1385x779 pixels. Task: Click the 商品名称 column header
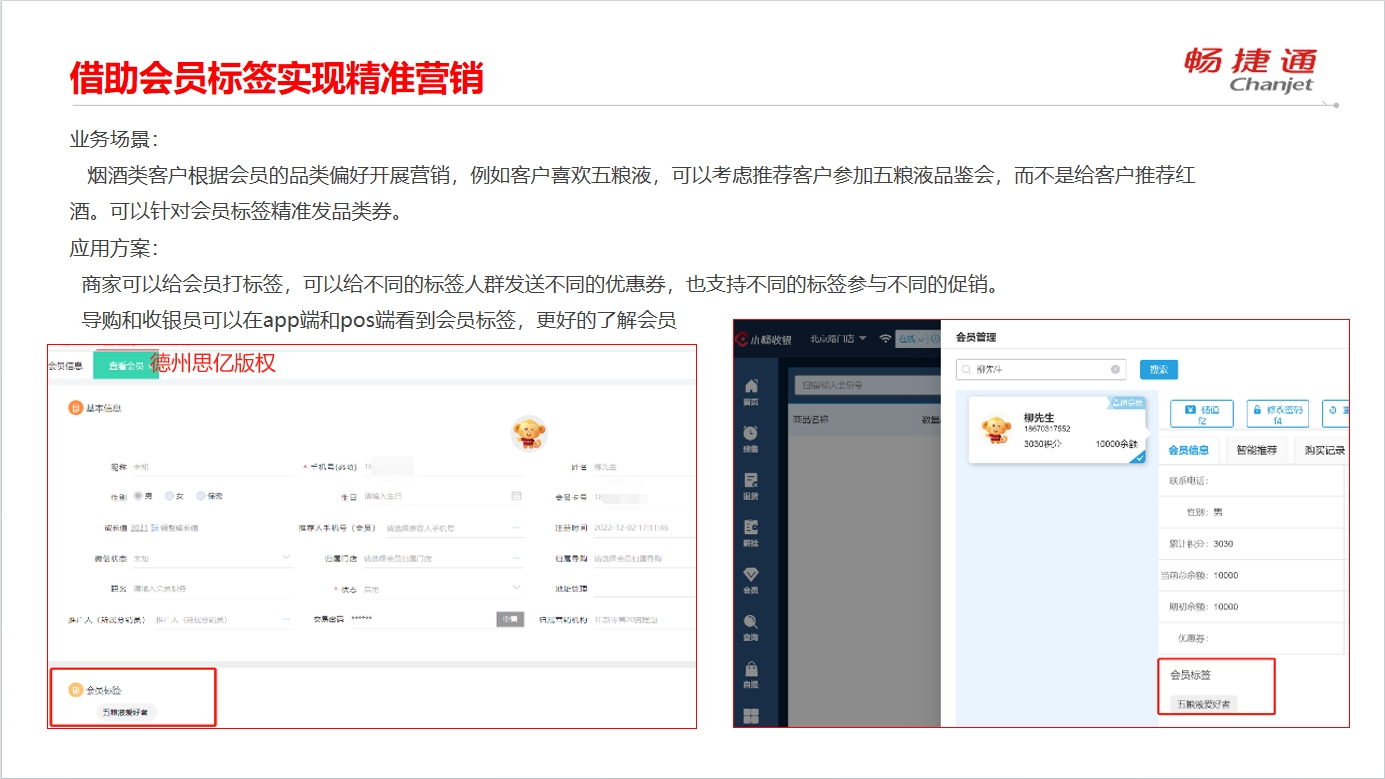tap(811, 420)
